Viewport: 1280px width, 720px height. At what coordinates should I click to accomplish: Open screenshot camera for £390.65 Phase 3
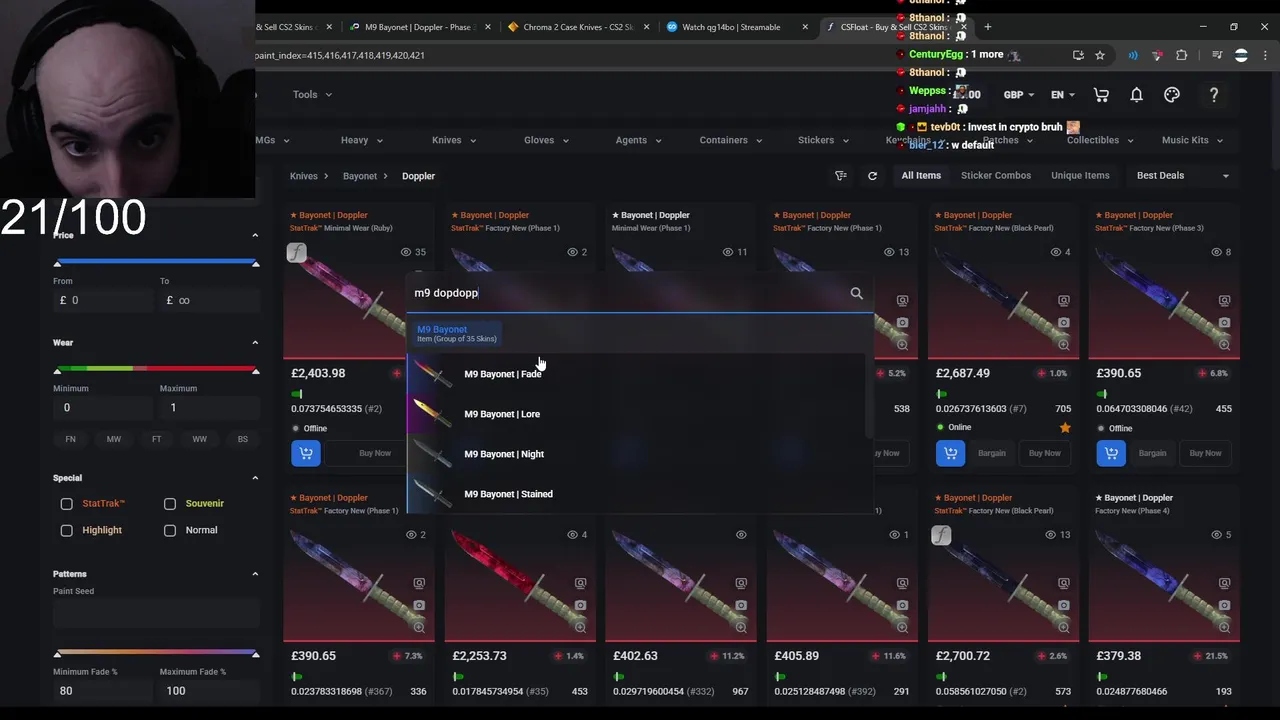(1224, 322)
